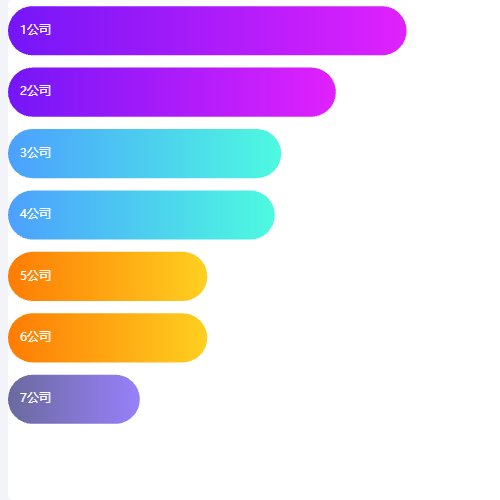Click the lavender 7公司 bar
The image size is (500, 500).
tap(74, 399)
